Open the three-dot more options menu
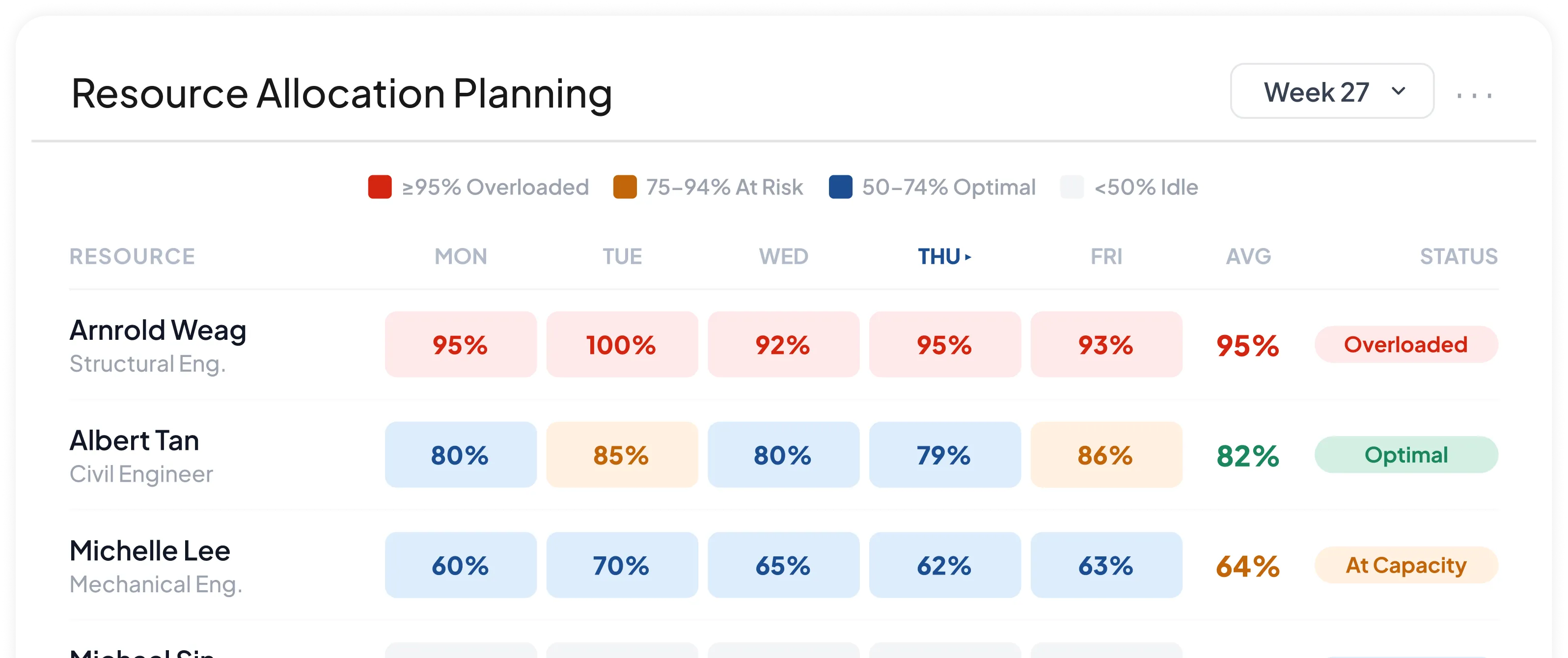The image size is (1568, 658). [x=1474, y=96]
